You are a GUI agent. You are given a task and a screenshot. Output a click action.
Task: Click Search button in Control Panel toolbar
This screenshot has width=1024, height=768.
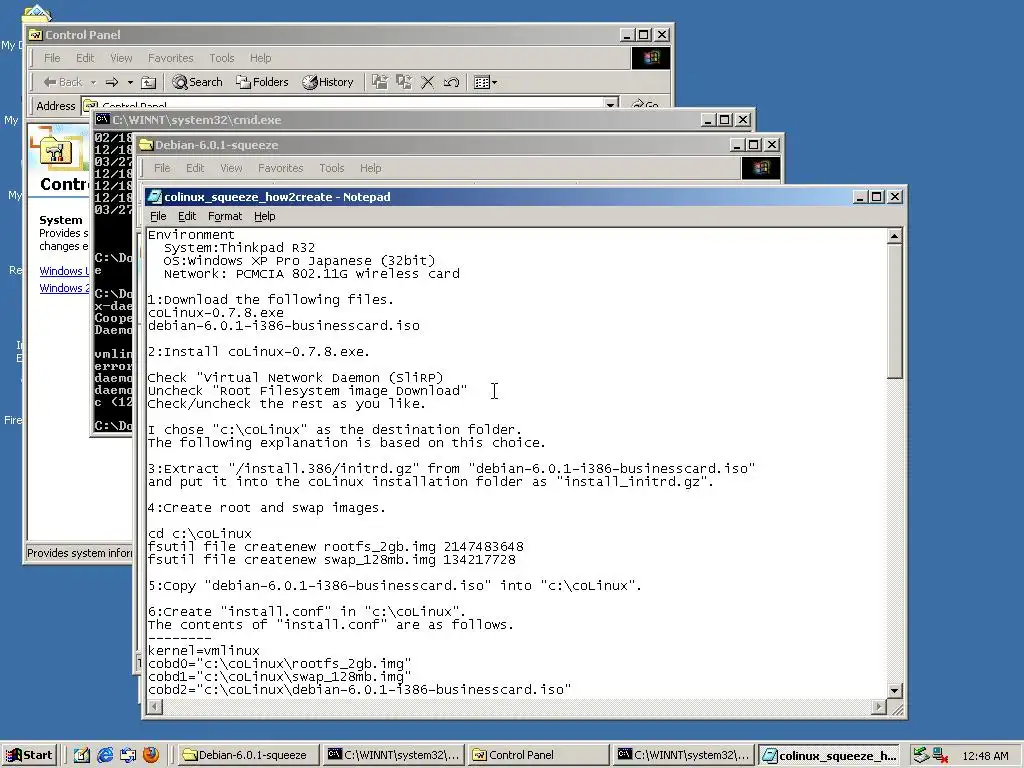point(197,82)
